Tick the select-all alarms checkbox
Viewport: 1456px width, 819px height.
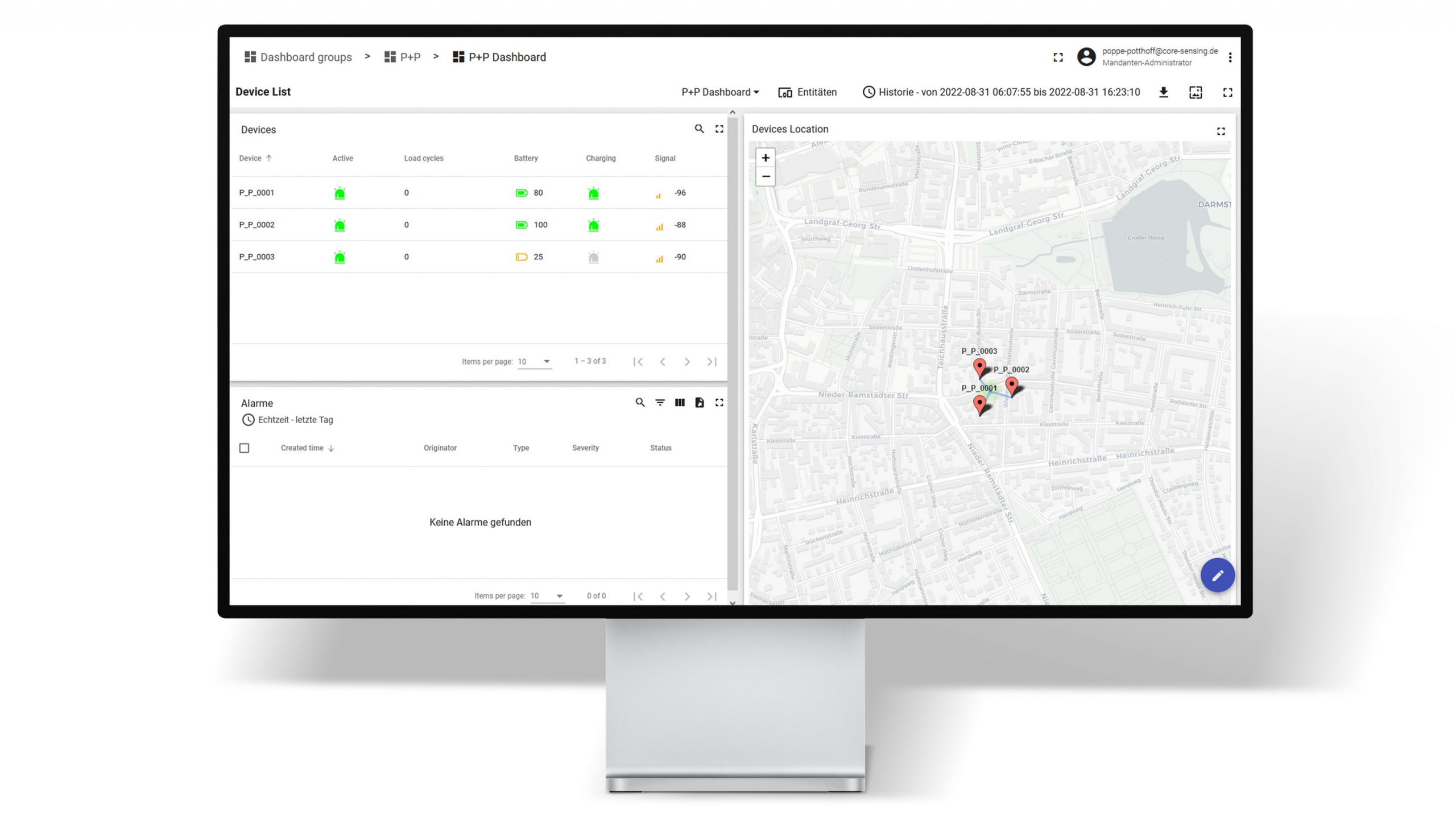pos(245,448)
